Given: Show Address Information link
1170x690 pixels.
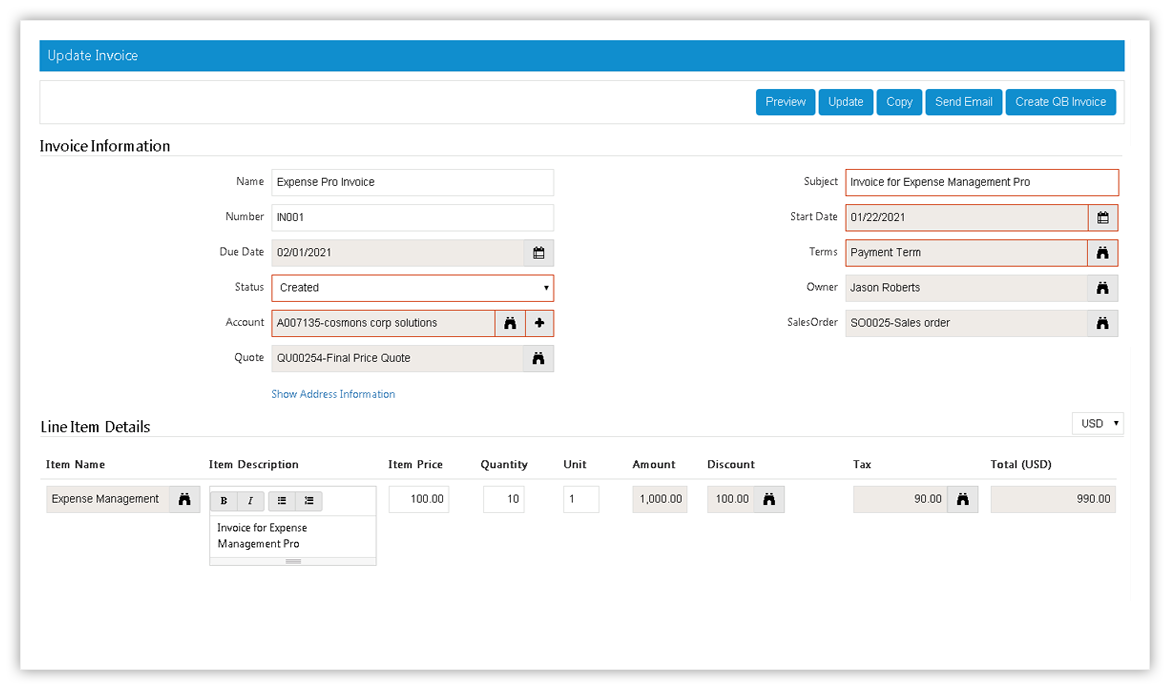Looking at the screenshot, I should tap(333, 394).
